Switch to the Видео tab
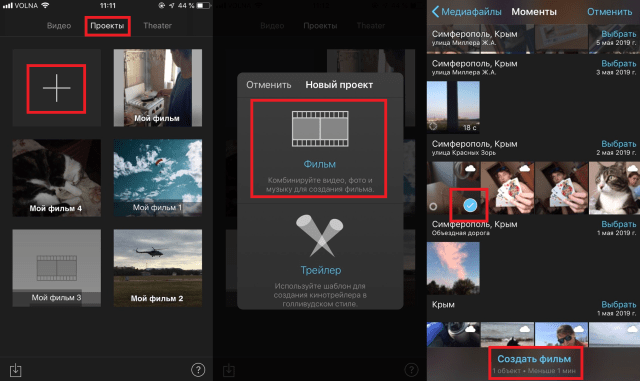Viewport: 640px width, 381px height. [59, 26]
